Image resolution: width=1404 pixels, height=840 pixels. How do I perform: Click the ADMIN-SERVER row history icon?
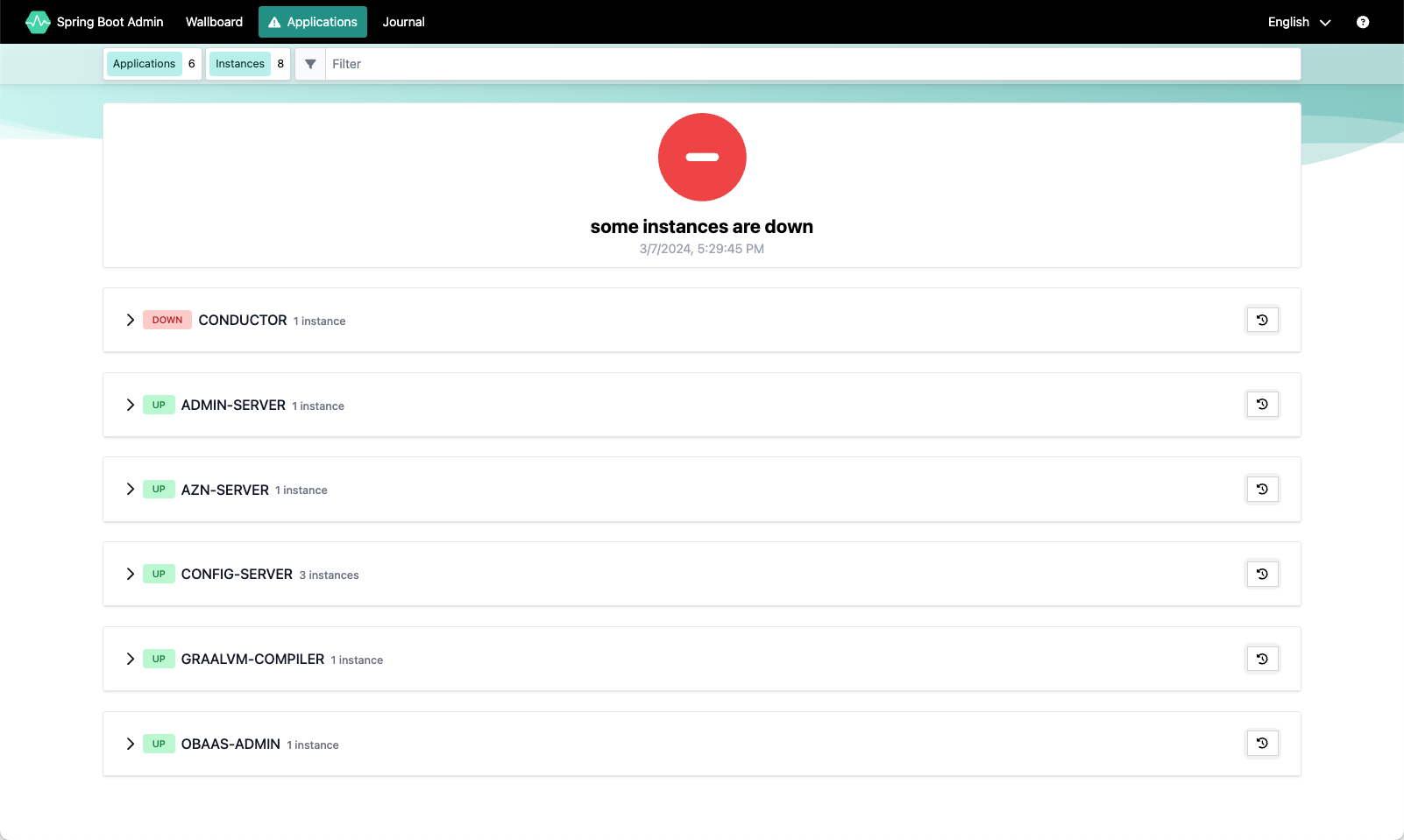pos(1262,405)
